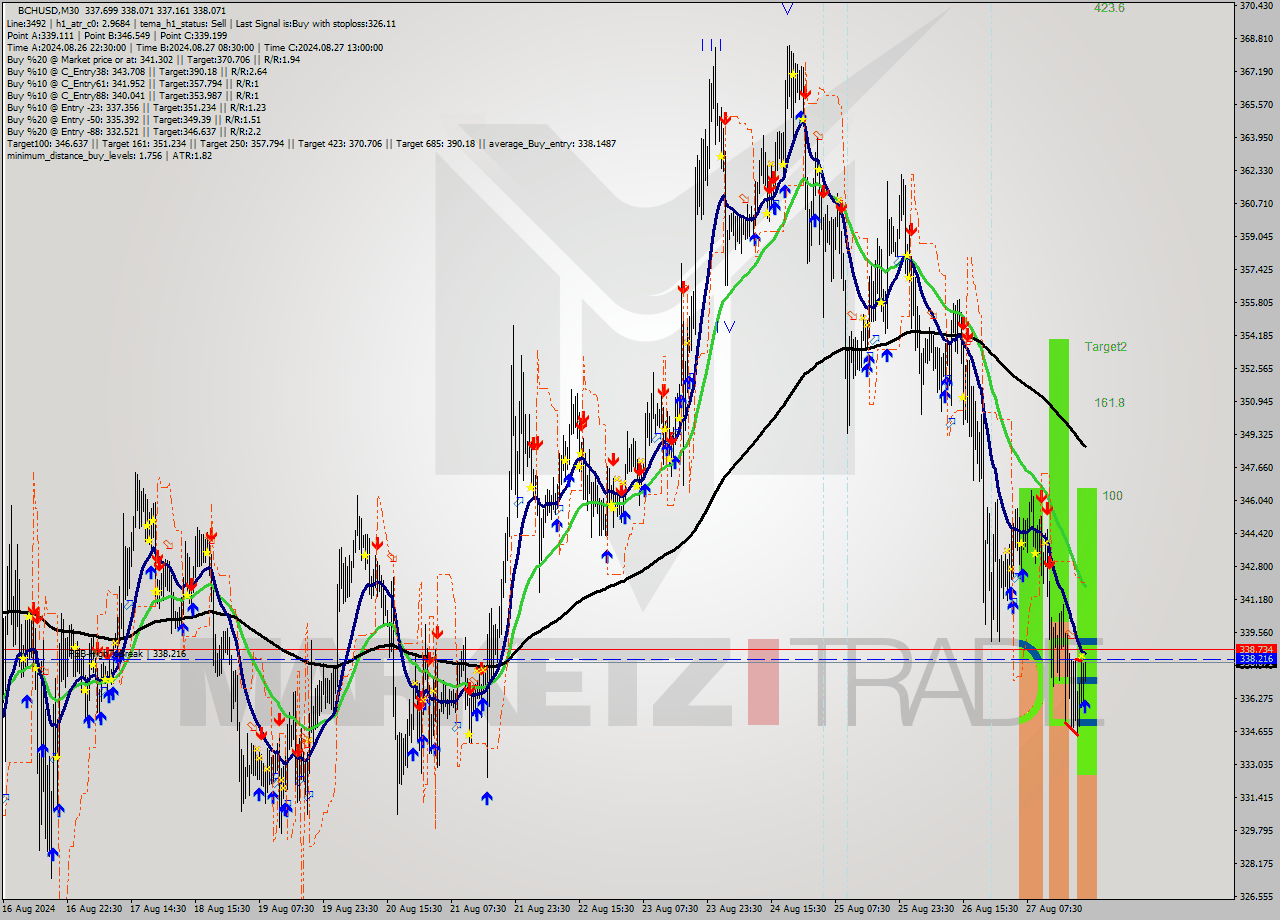Select the 'Target100: 346.637' targets summary line
Screen dimensions: 1280x920
coord(311,143)
